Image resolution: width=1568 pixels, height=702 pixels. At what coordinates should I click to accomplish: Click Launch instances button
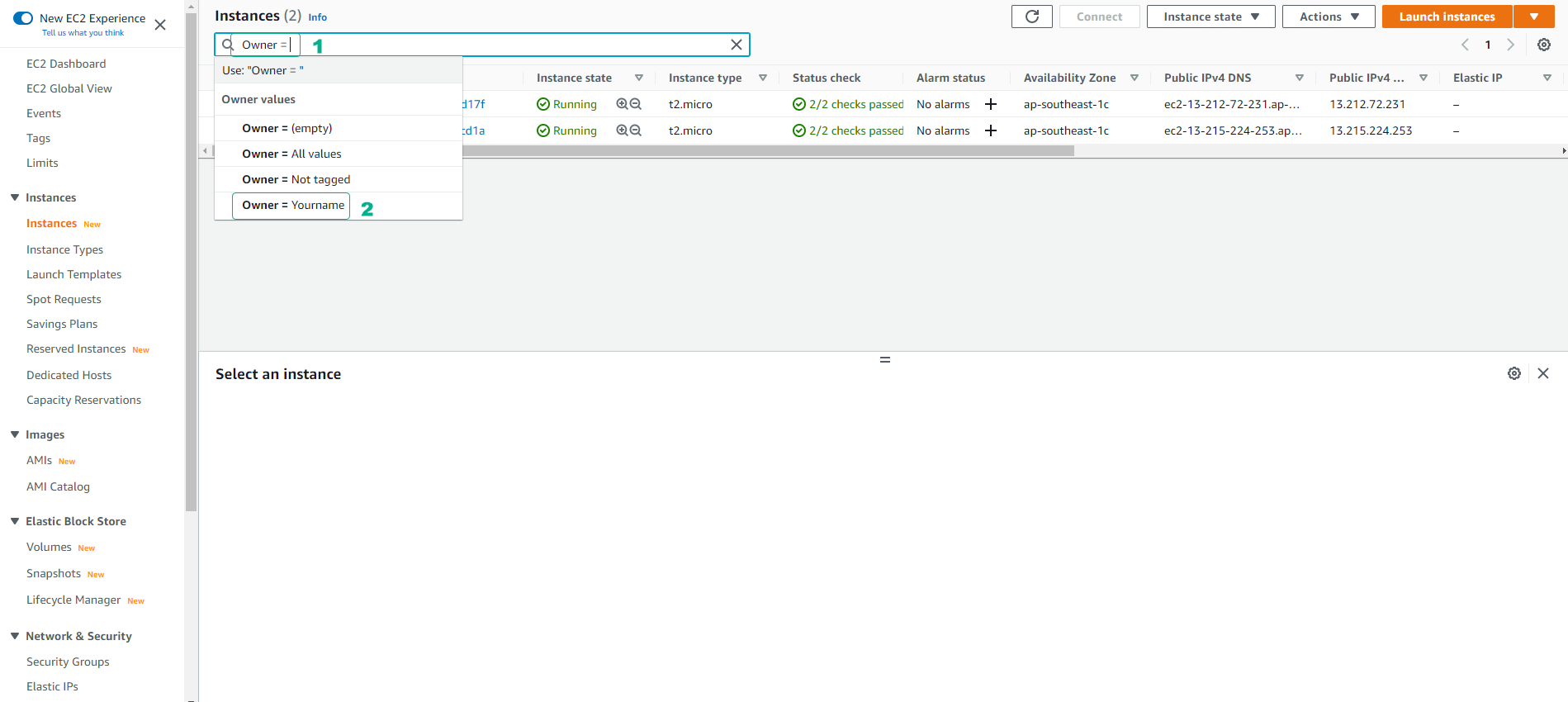[1447, 17]
